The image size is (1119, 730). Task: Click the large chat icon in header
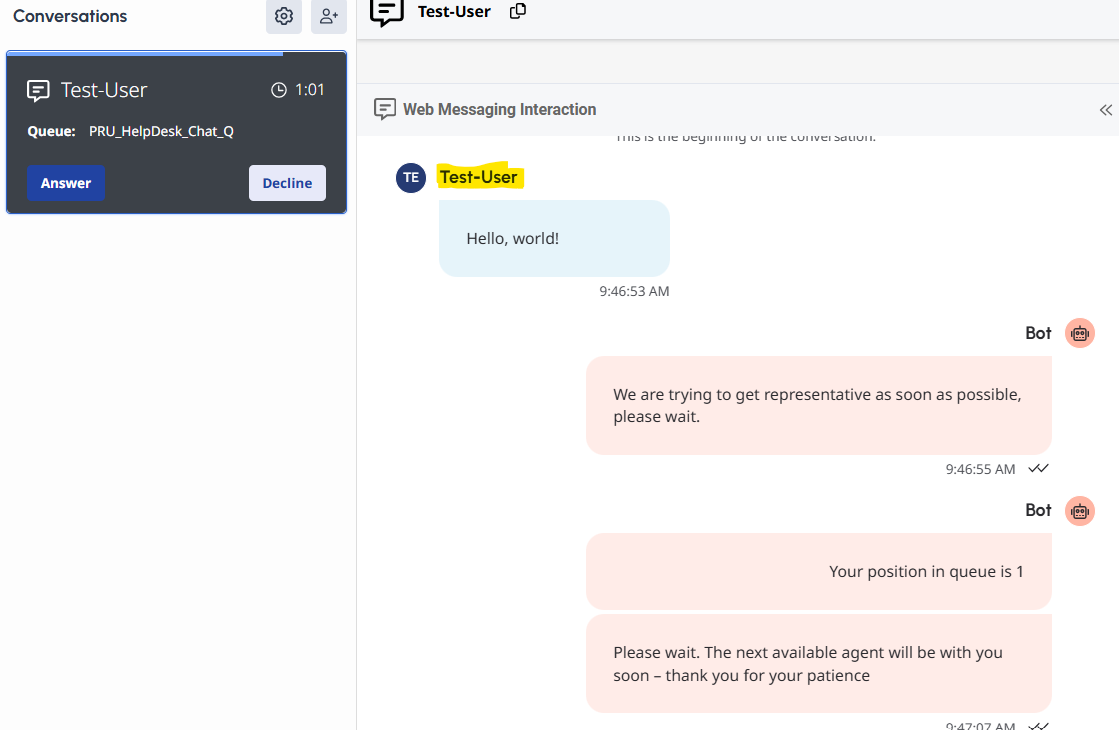[x=386, y=12]
